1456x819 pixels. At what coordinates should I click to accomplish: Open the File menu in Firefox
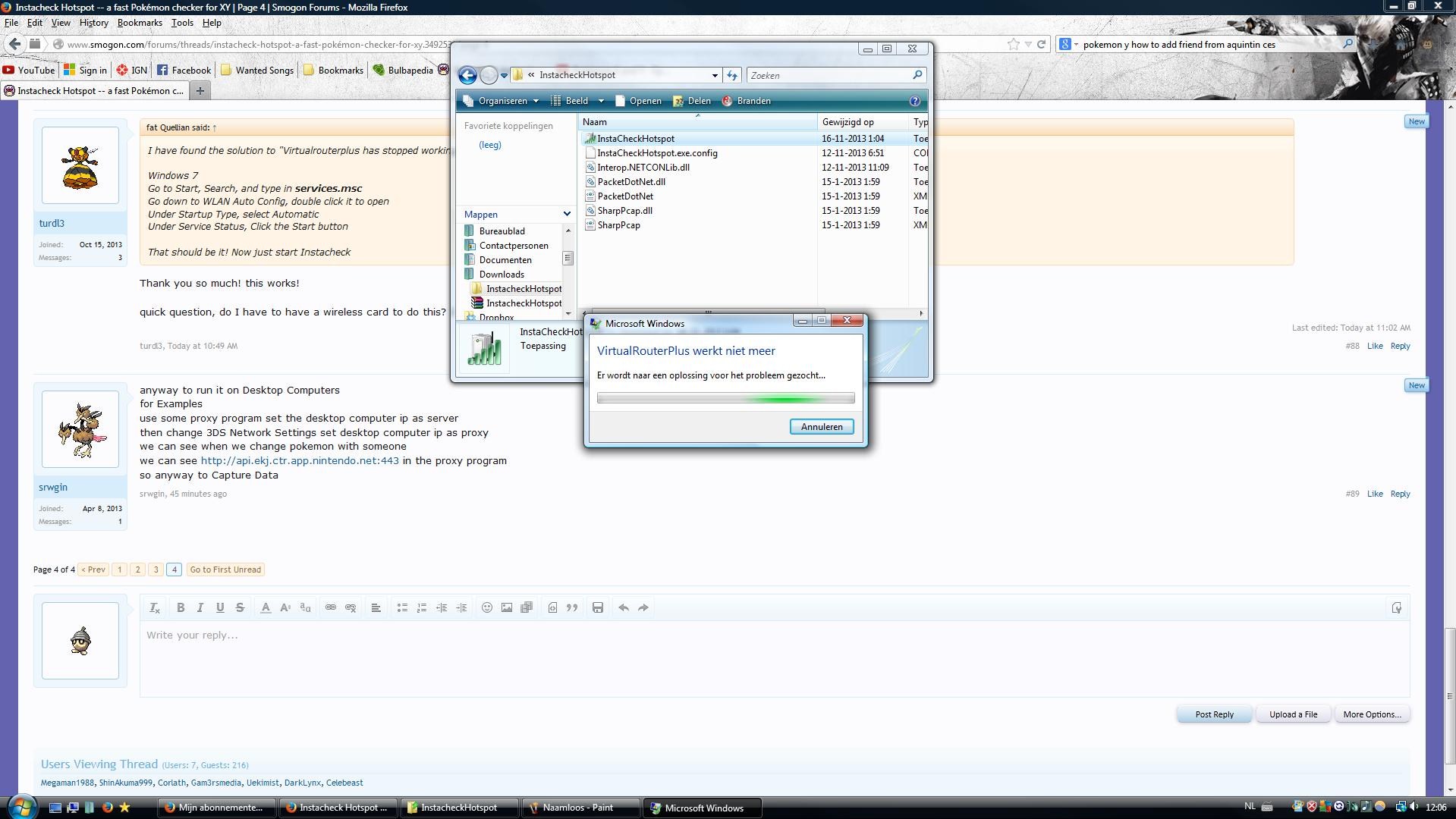coord(11,23)
